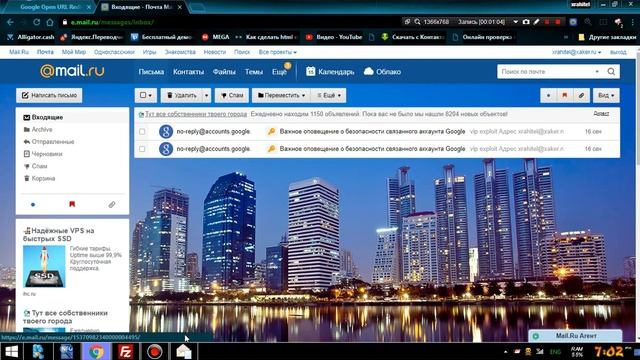Viewport: 640px width, 360px height.
Task: Open the Вид view dropdown
Action: 606,95
